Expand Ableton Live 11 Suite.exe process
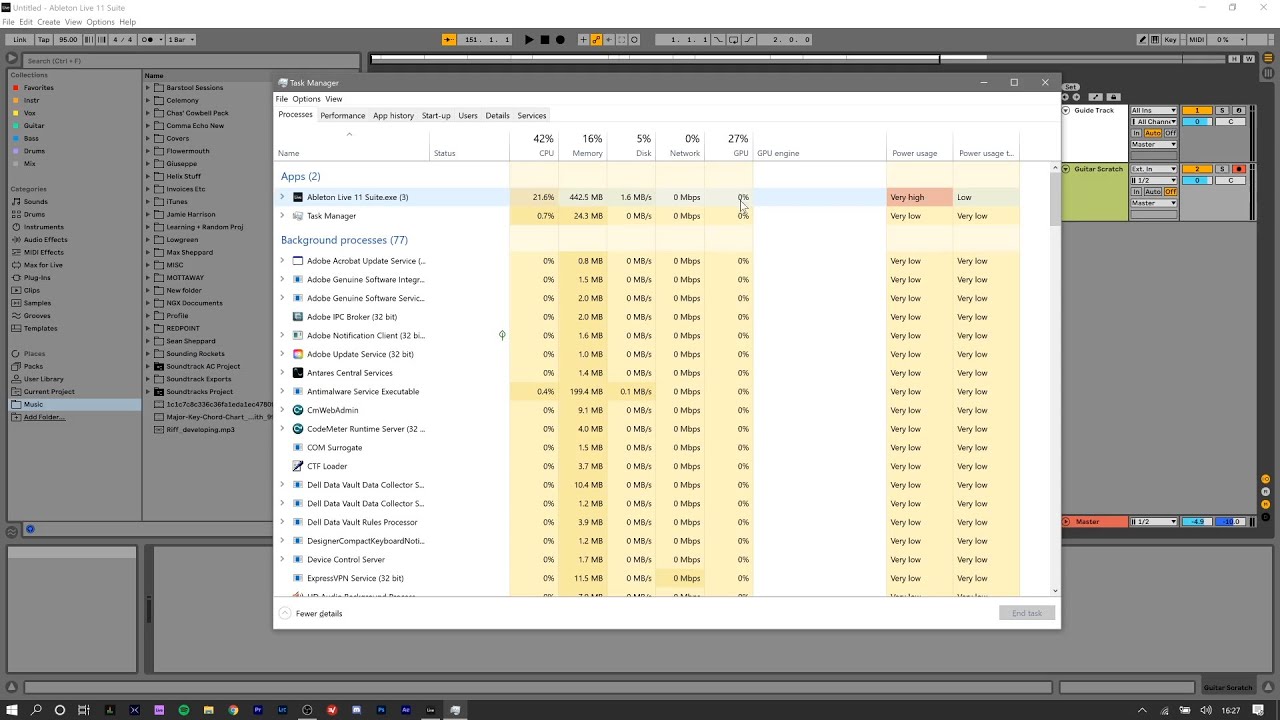The height and width of the screenshot is (720, 1280). click(x=282, y=197)
